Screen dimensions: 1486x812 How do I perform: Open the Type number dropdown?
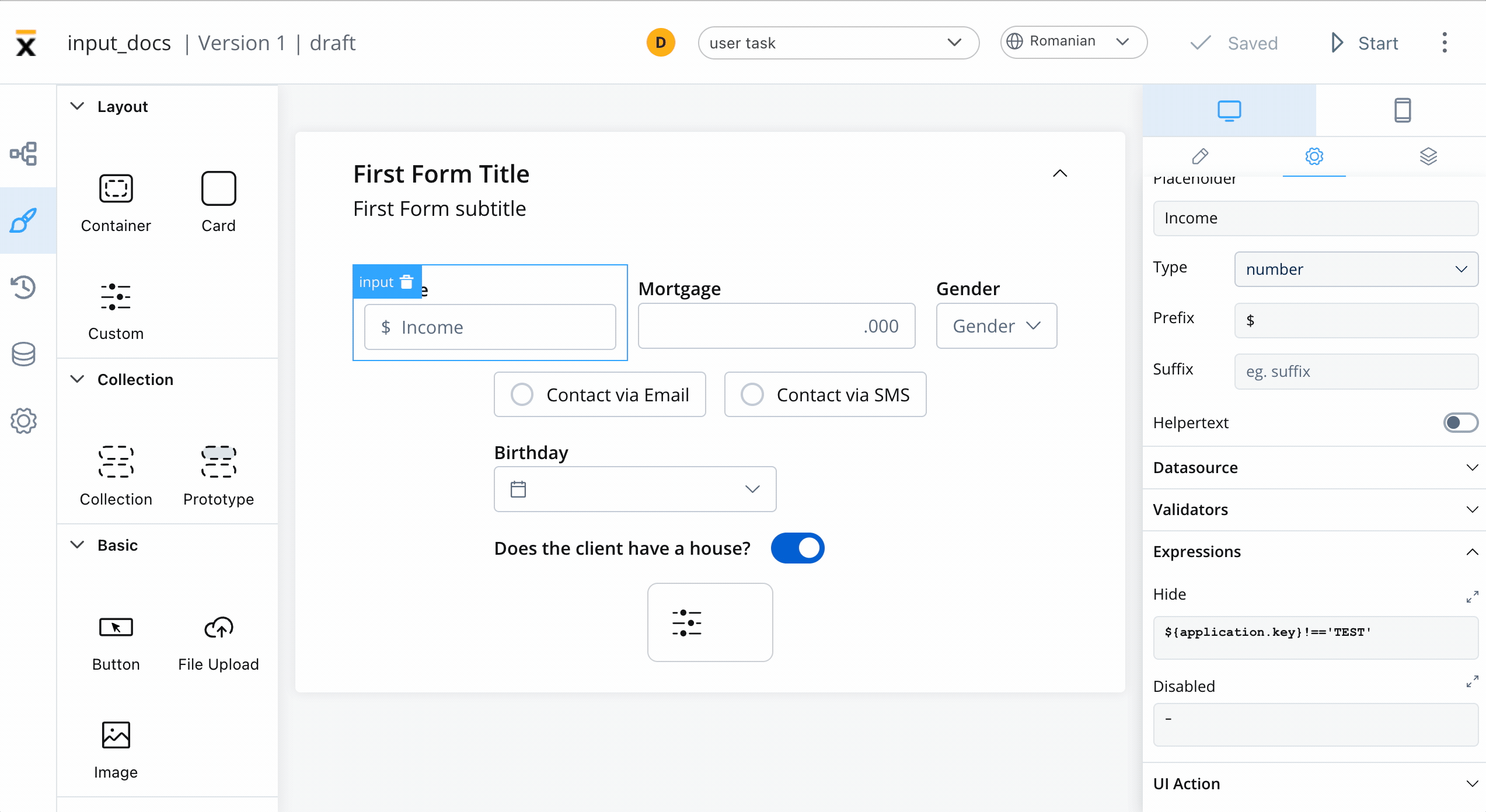click(x=1356, y=269)
